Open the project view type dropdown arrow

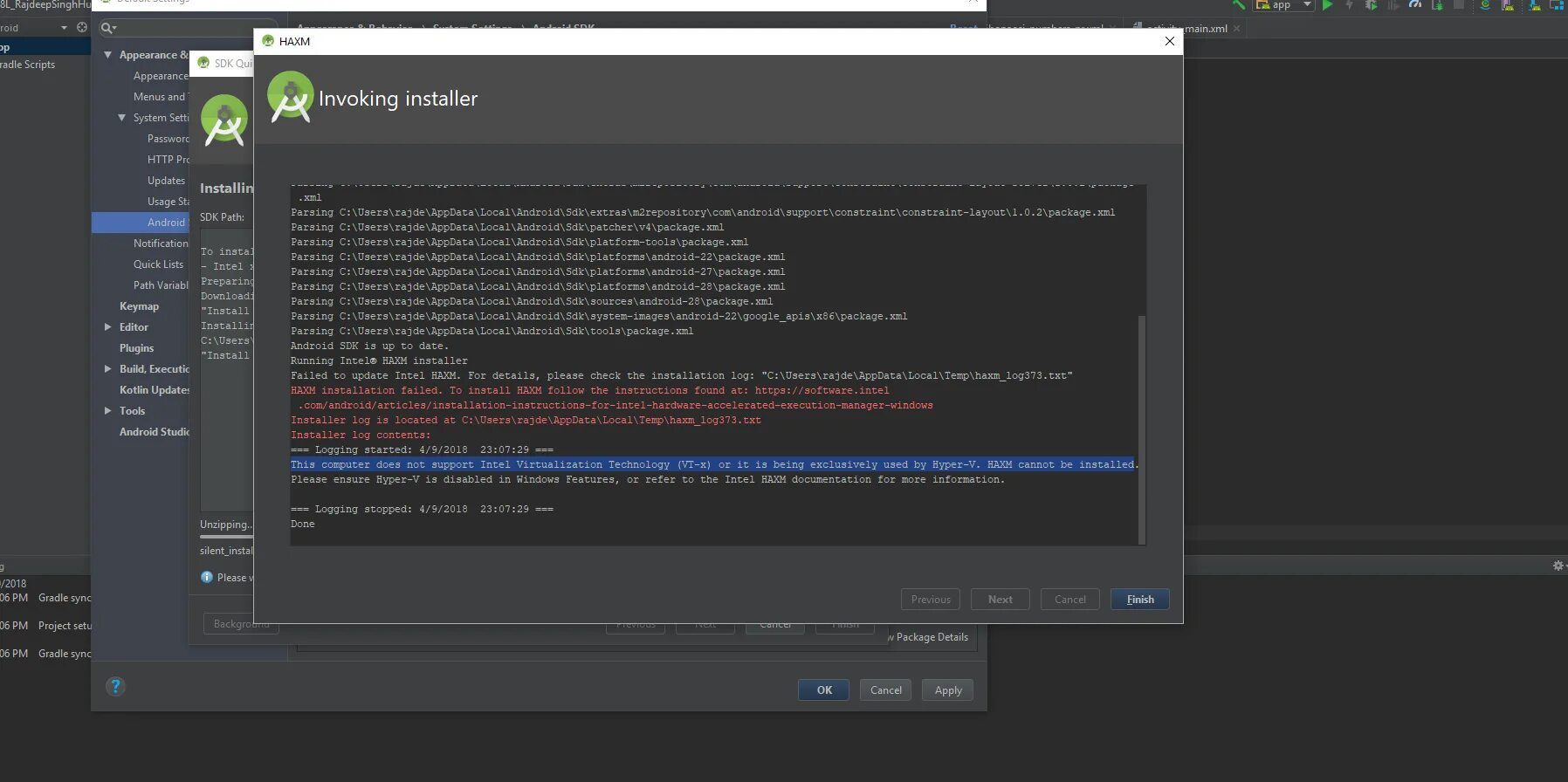(64, 28)
